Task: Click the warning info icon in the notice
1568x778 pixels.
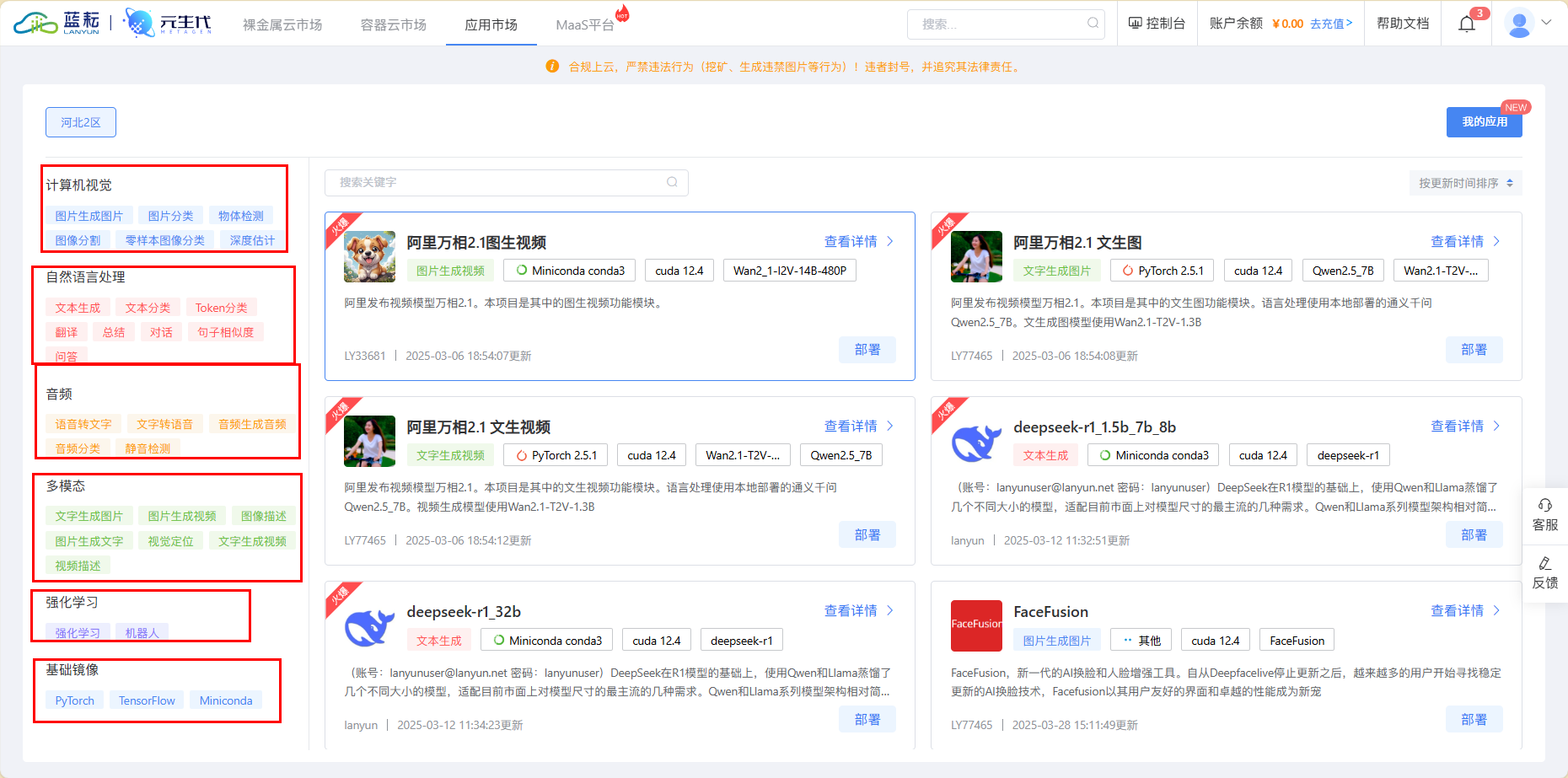Action: pos(552,67)
